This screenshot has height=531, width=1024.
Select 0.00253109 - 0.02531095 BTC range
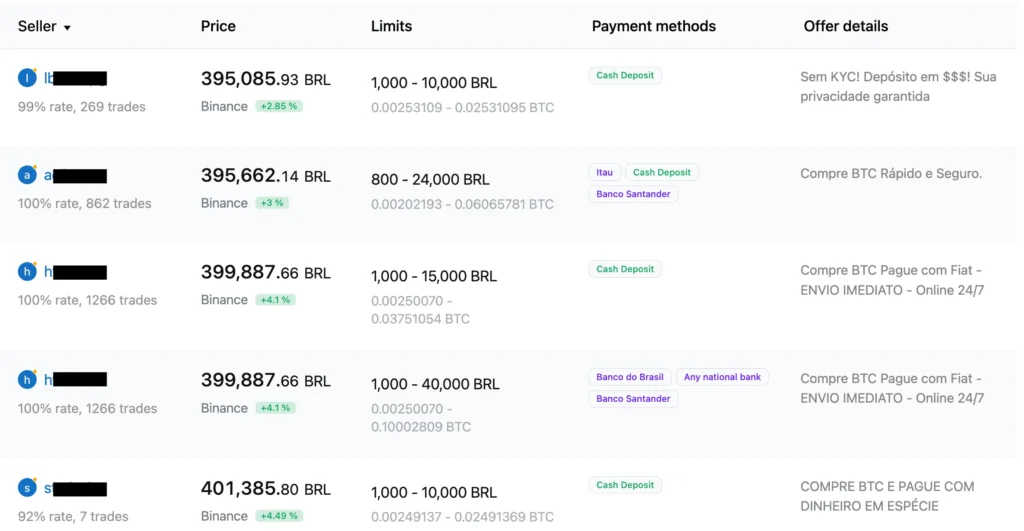[462, 107]
